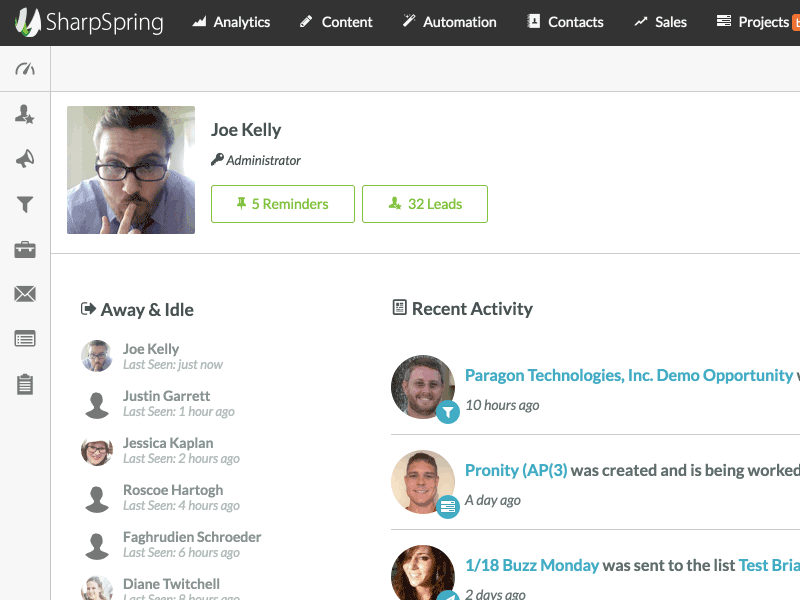Image resolution: width=800 pixels, height=600 pixels.
Task: Click 'A day ago' timestamp
Action: click(x=492, y=500)
